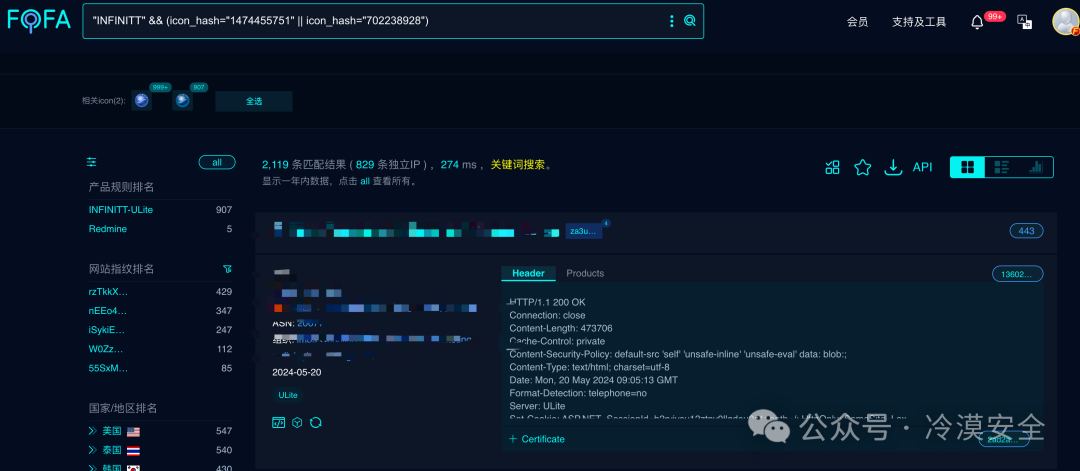The width and height of the screenshot is (1080, 471).
Task: Click the cube icon in result card
Action: click(297, 422)
